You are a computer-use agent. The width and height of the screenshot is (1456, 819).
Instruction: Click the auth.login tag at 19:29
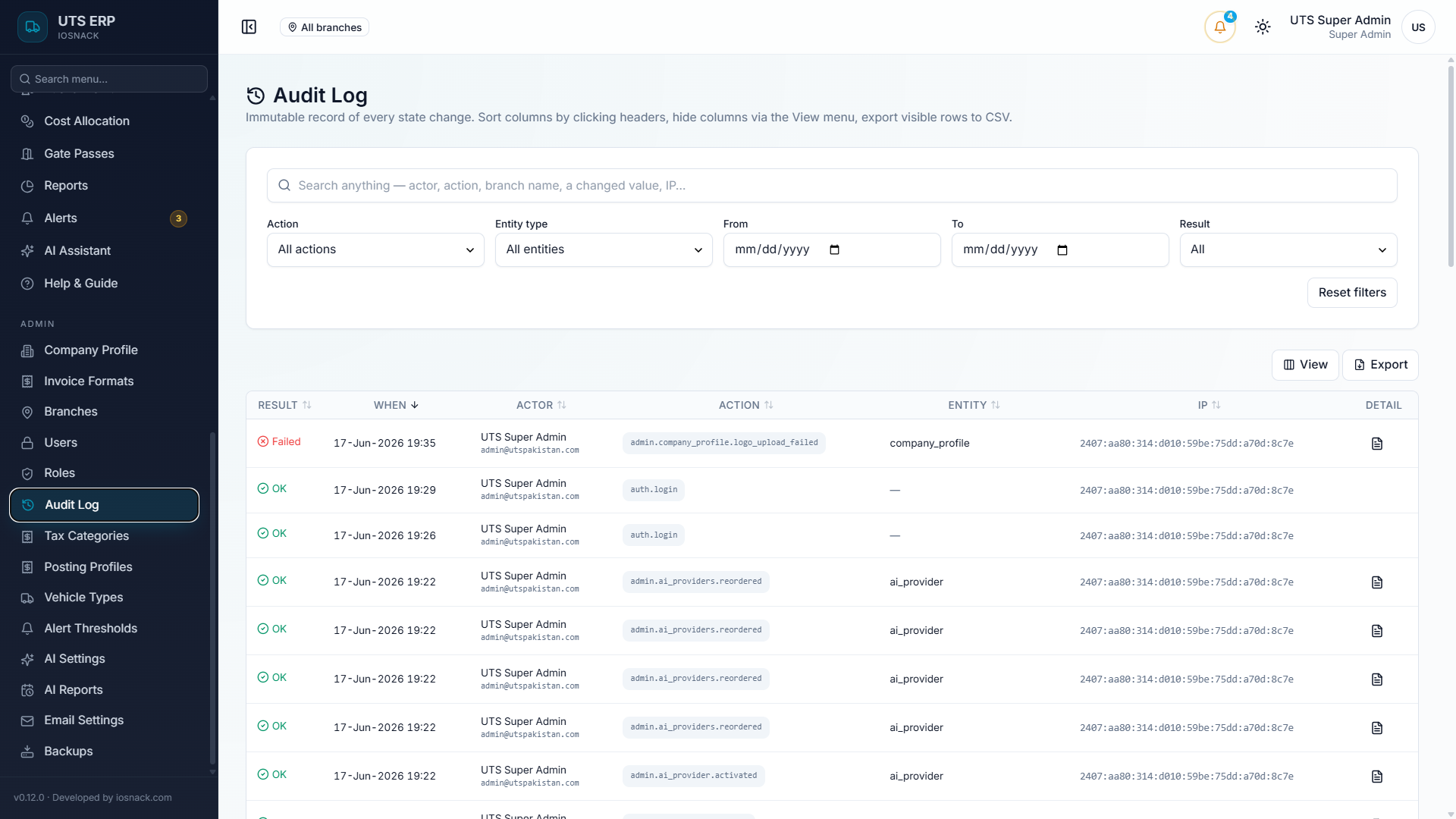point(654,490)
